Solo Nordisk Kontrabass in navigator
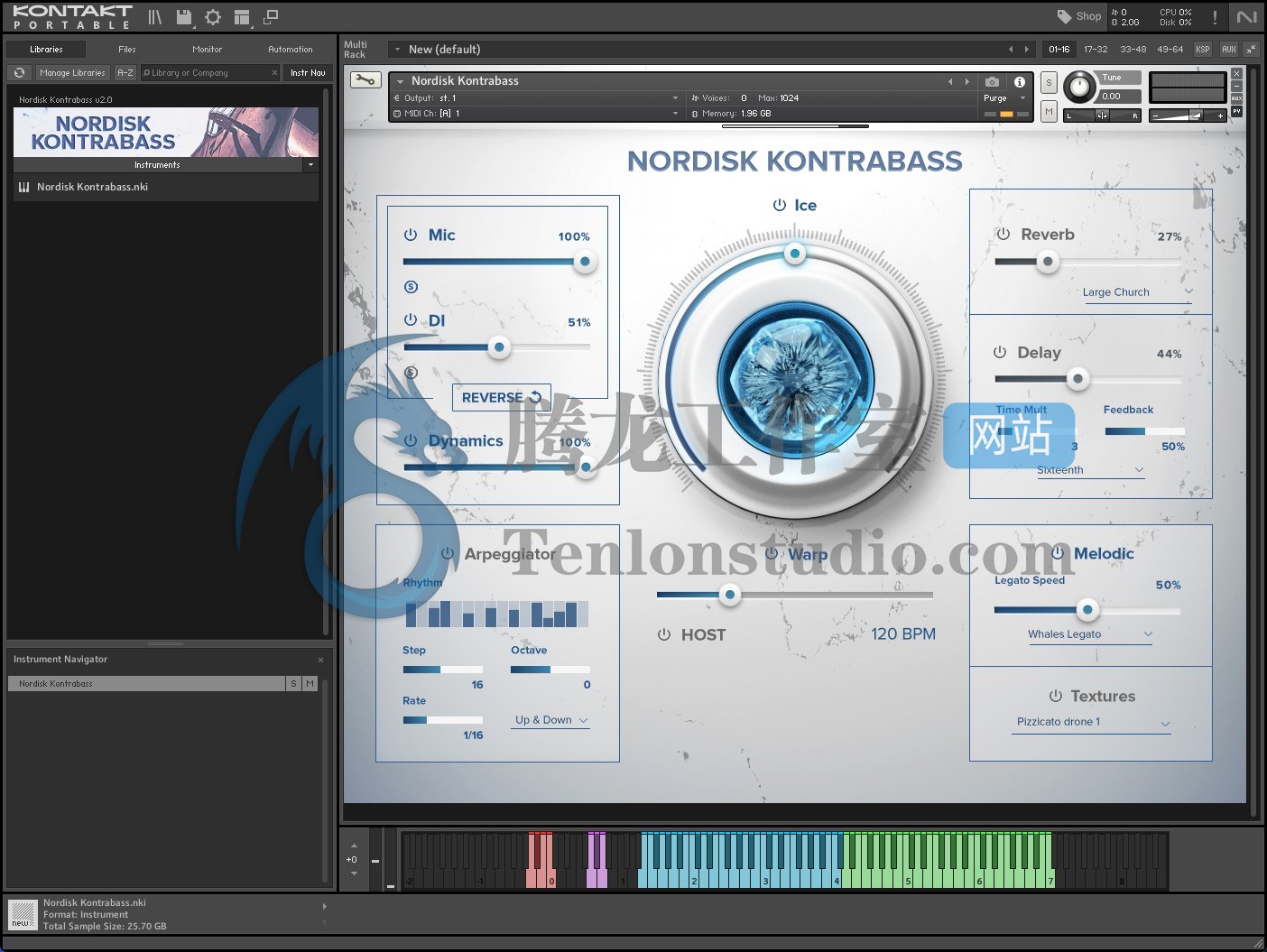Screen dimensions: 1267x952 coord(293,684)
